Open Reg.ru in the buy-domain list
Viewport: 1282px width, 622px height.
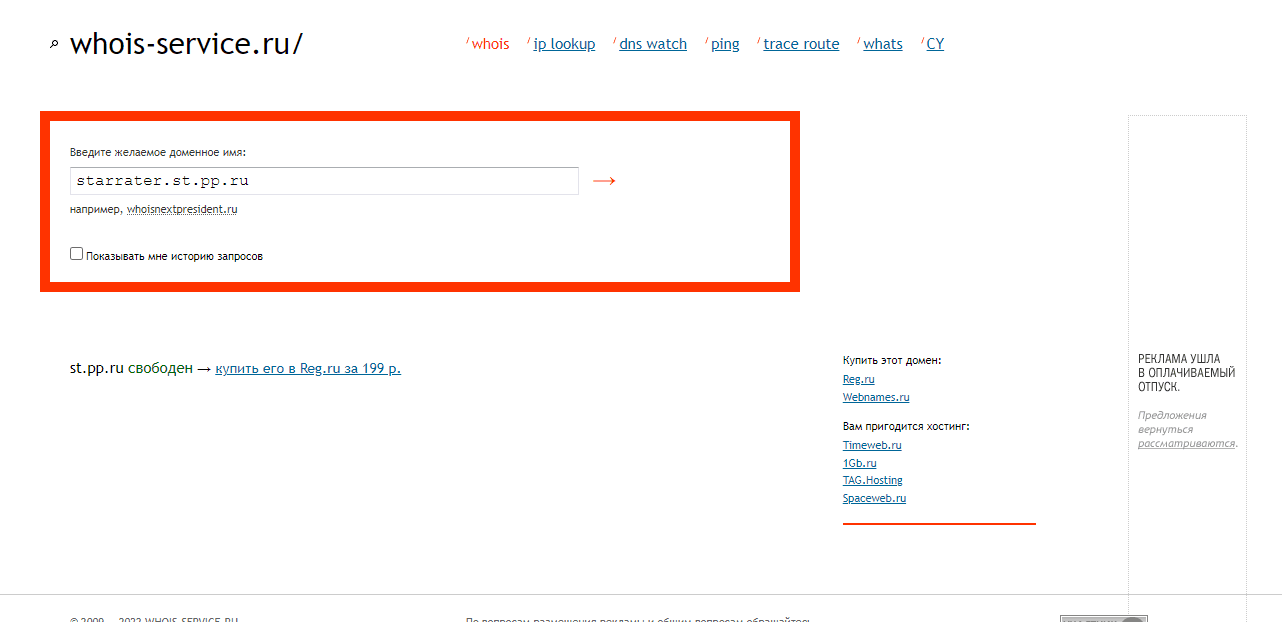coord(858,379)
